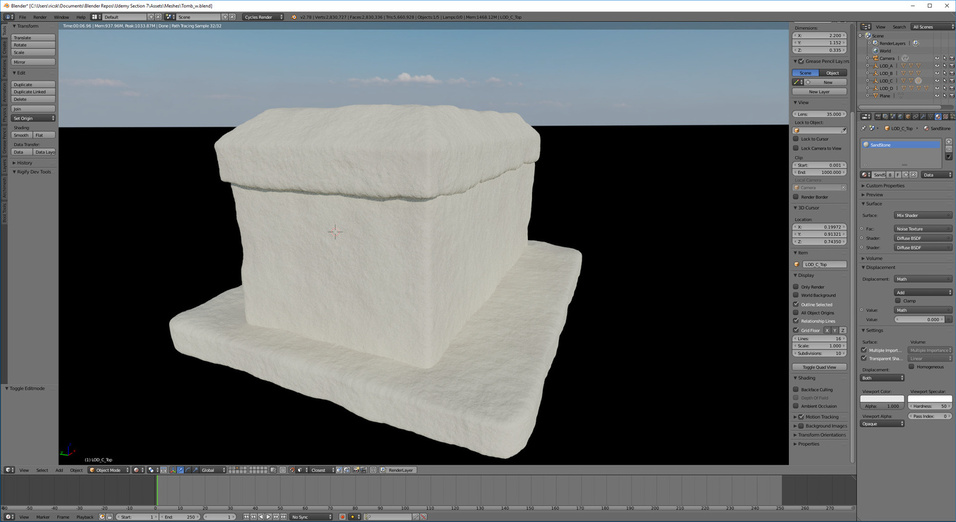Toggle visibility eye for LOD_A object
This screenshot has height=522, width=956.
pos(937,66)
